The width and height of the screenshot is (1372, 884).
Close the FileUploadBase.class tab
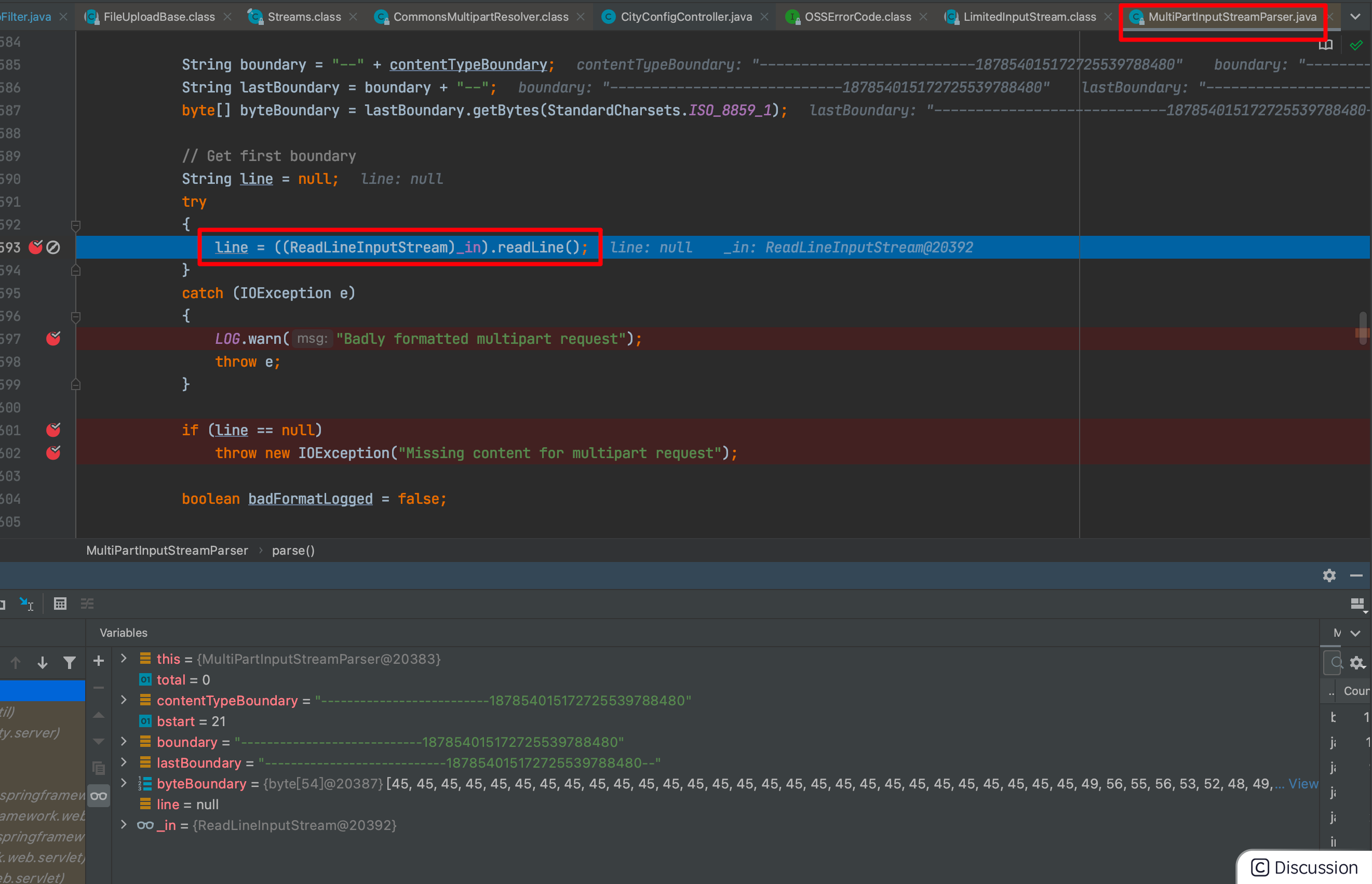point(228,17)
